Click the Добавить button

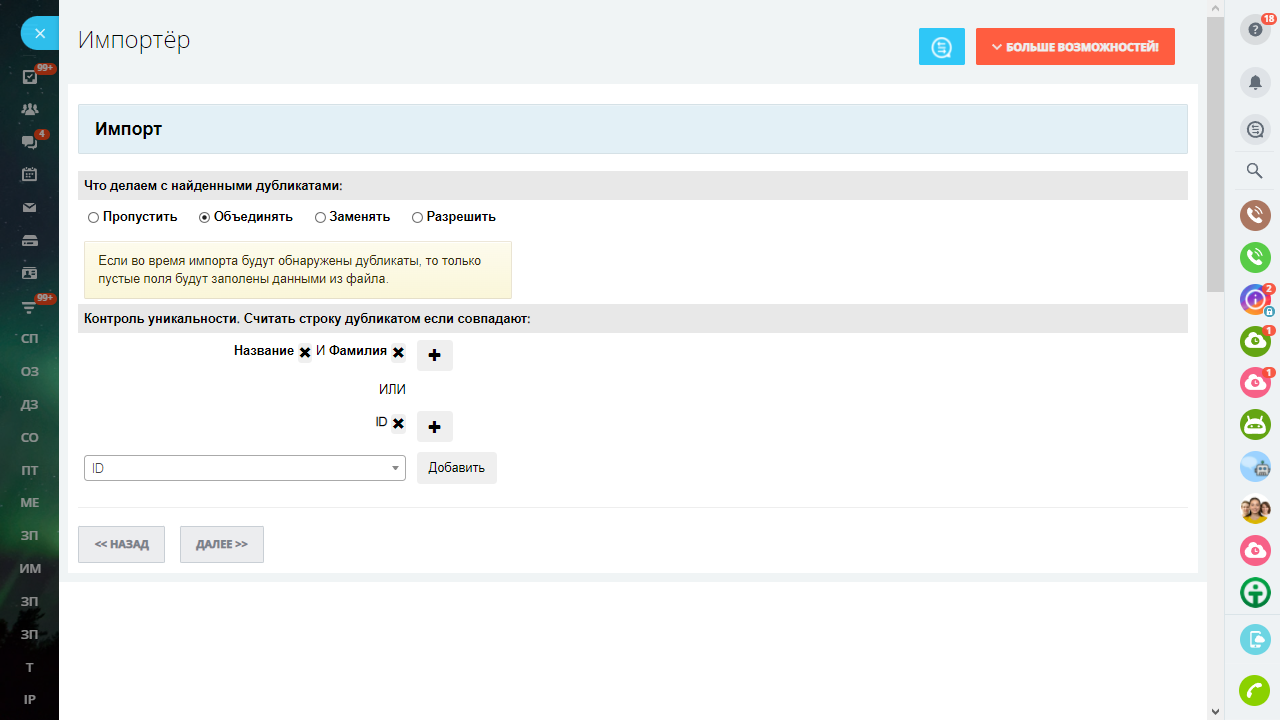click(x=457, y=468)
